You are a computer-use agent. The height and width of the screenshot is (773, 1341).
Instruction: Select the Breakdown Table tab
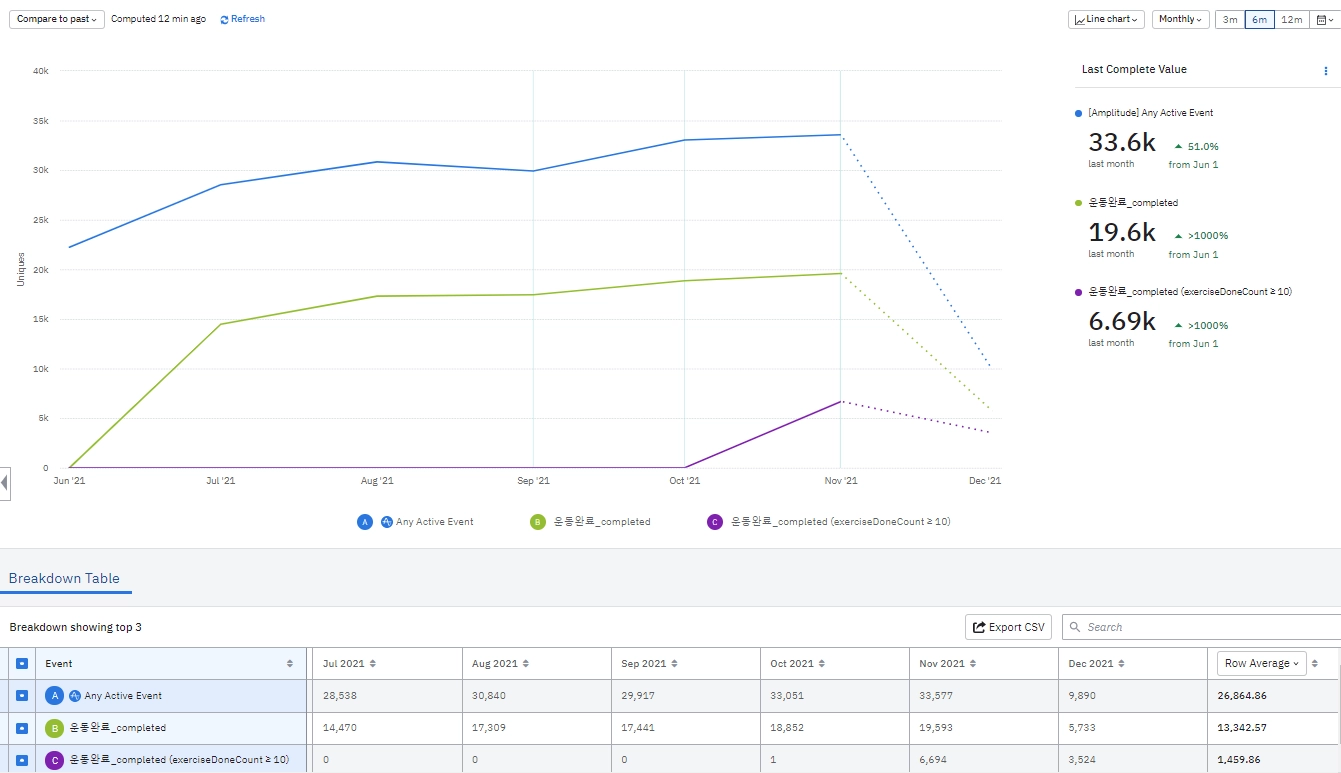[64, 578]
